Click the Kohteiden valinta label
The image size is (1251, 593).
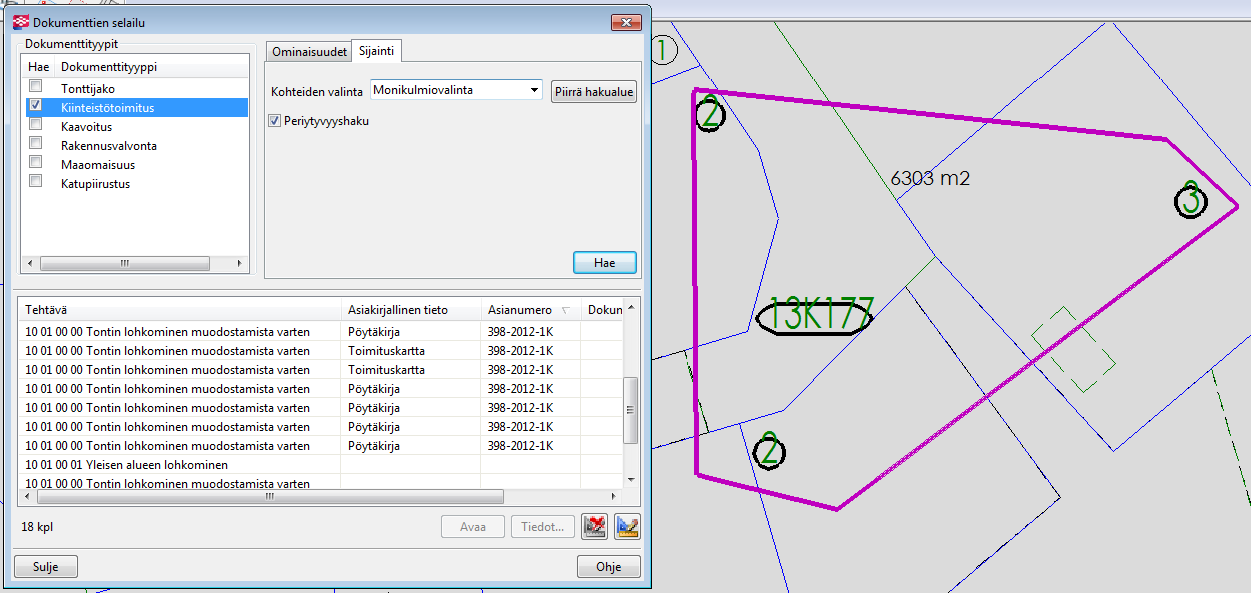[x=316, y=91]
